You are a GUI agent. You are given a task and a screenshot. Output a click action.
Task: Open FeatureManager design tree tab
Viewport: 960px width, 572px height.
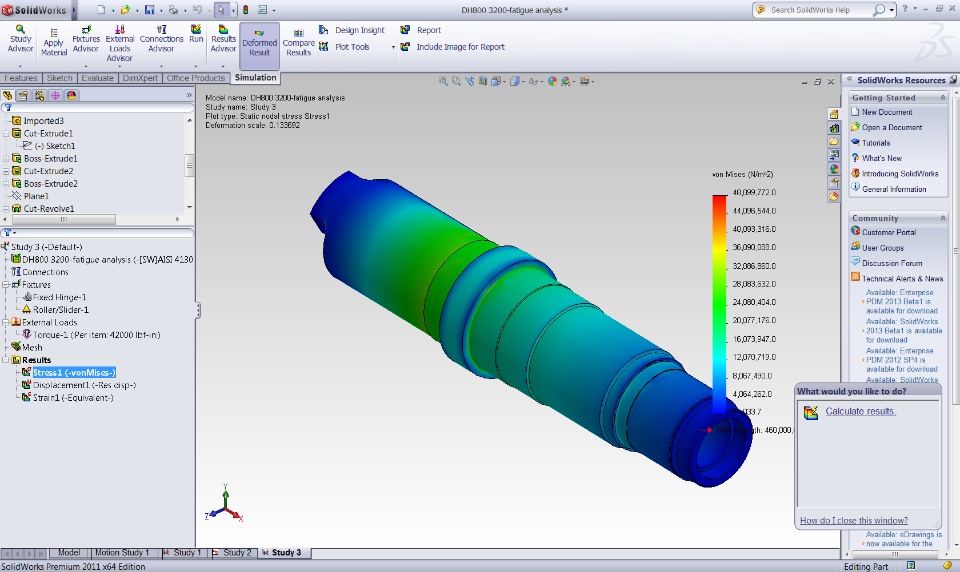click(x=7, y=96)
